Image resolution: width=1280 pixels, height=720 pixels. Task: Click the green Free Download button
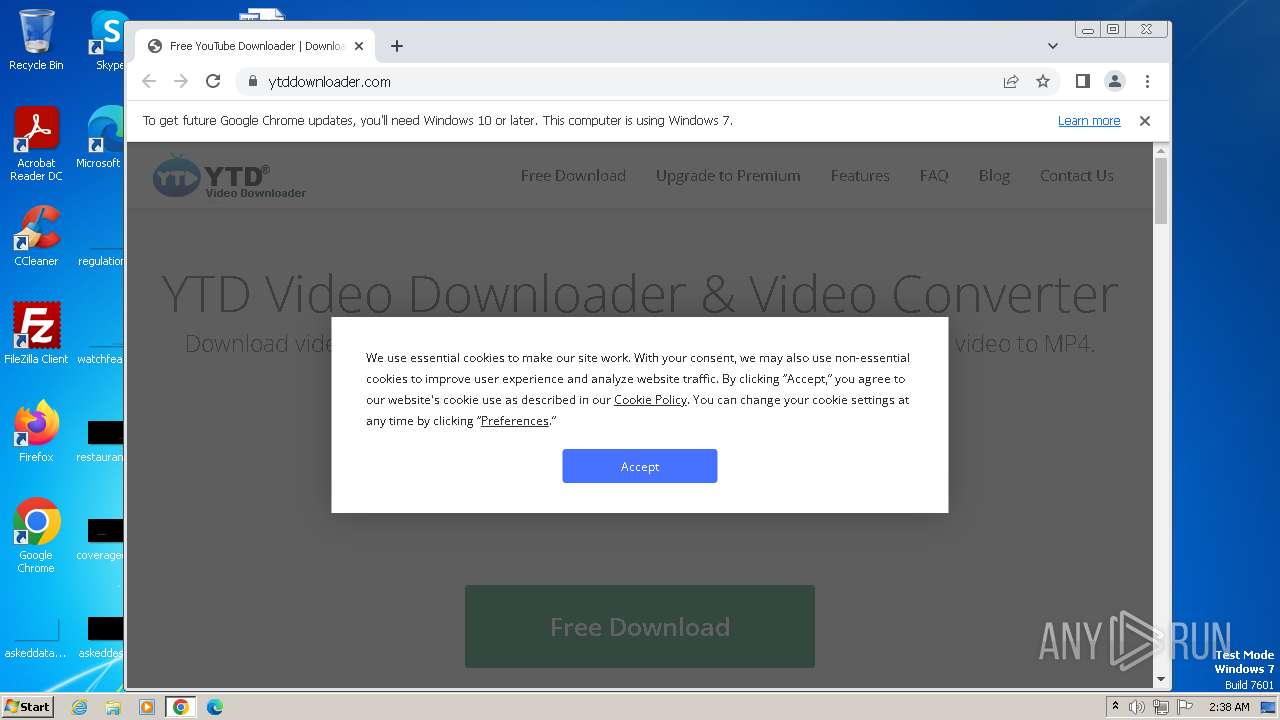[x=640, y=627]
